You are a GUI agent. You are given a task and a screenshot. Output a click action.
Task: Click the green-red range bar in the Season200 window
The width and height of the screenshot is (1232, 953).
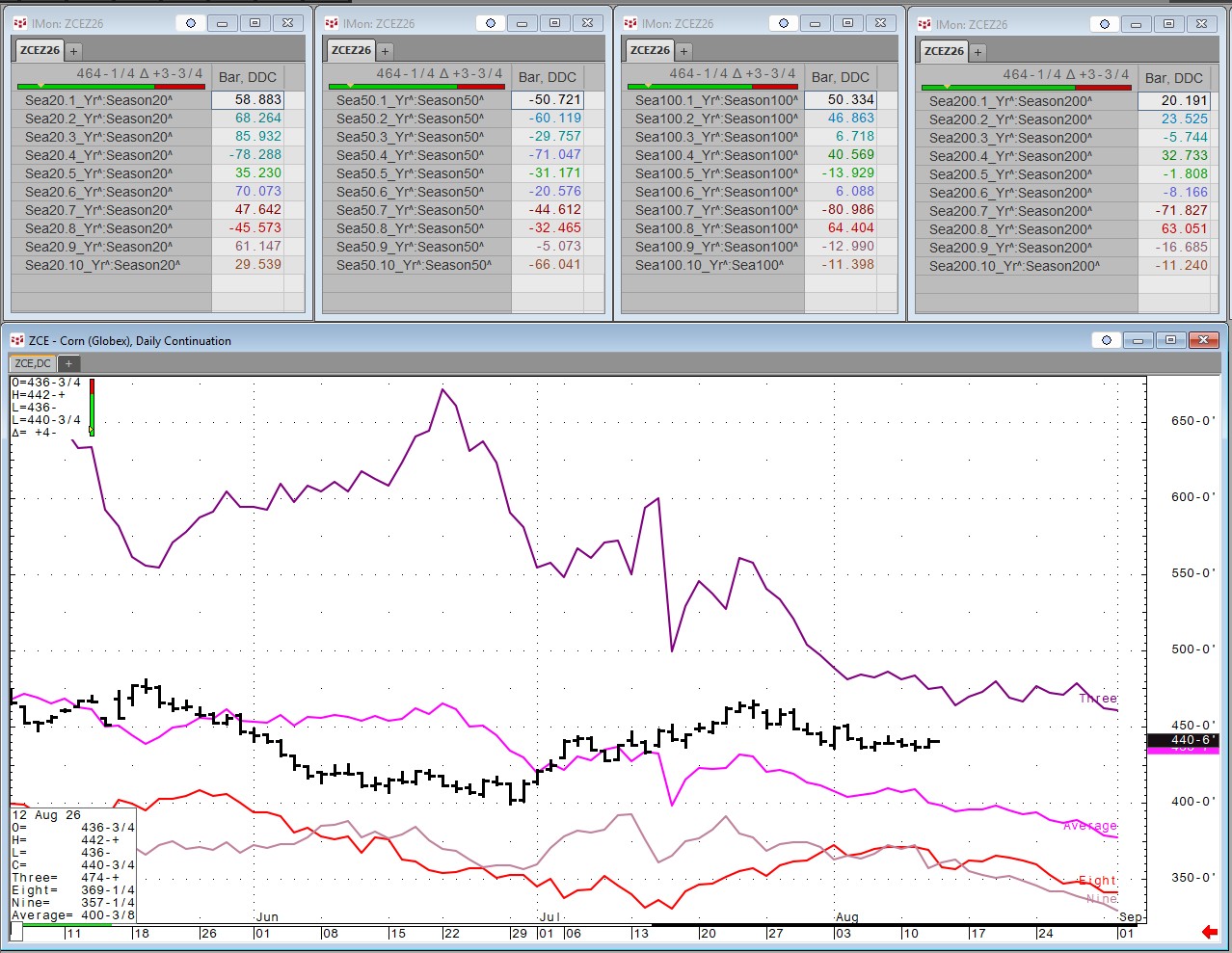coord(1026,88)
